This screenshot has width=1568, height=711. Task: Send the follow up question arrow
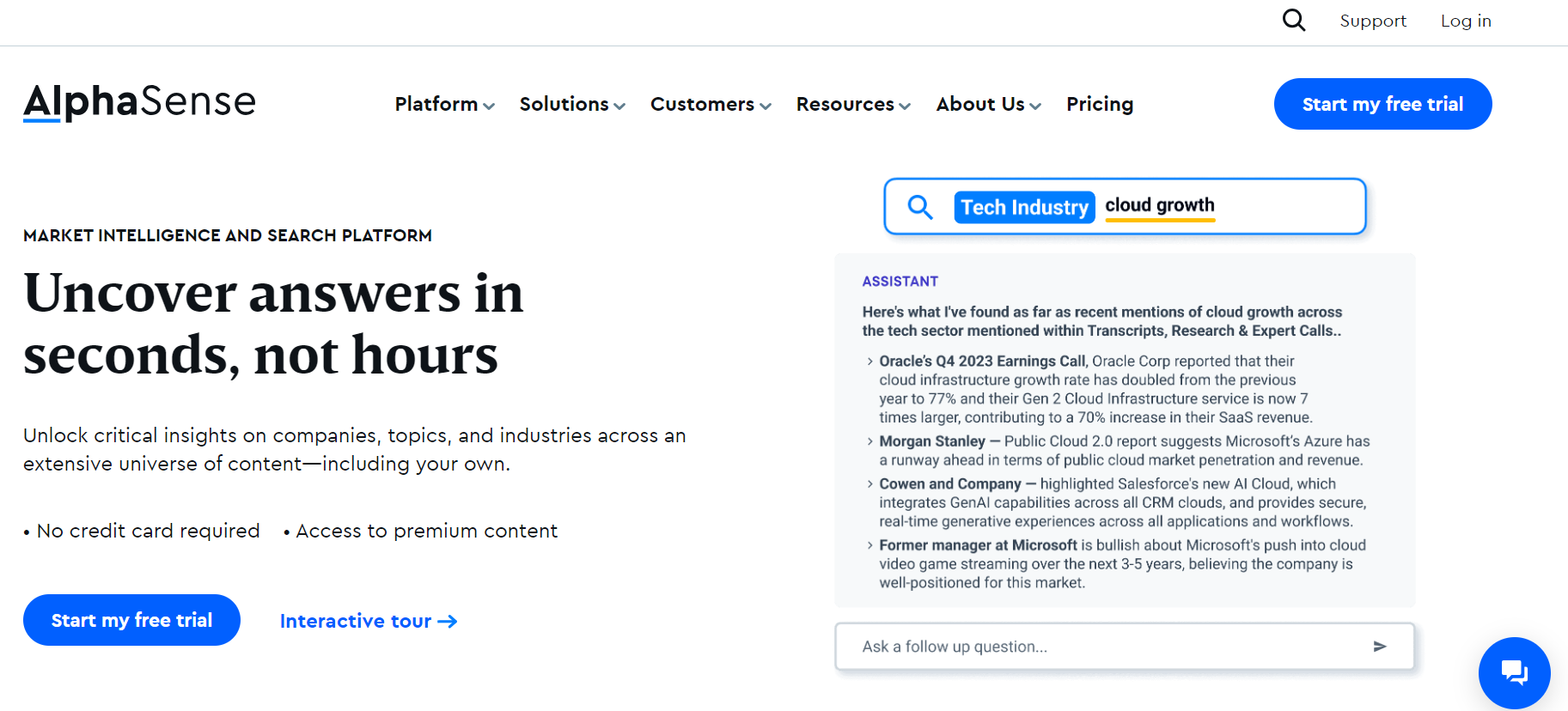pyautogui.click(x=1380, y=647)
